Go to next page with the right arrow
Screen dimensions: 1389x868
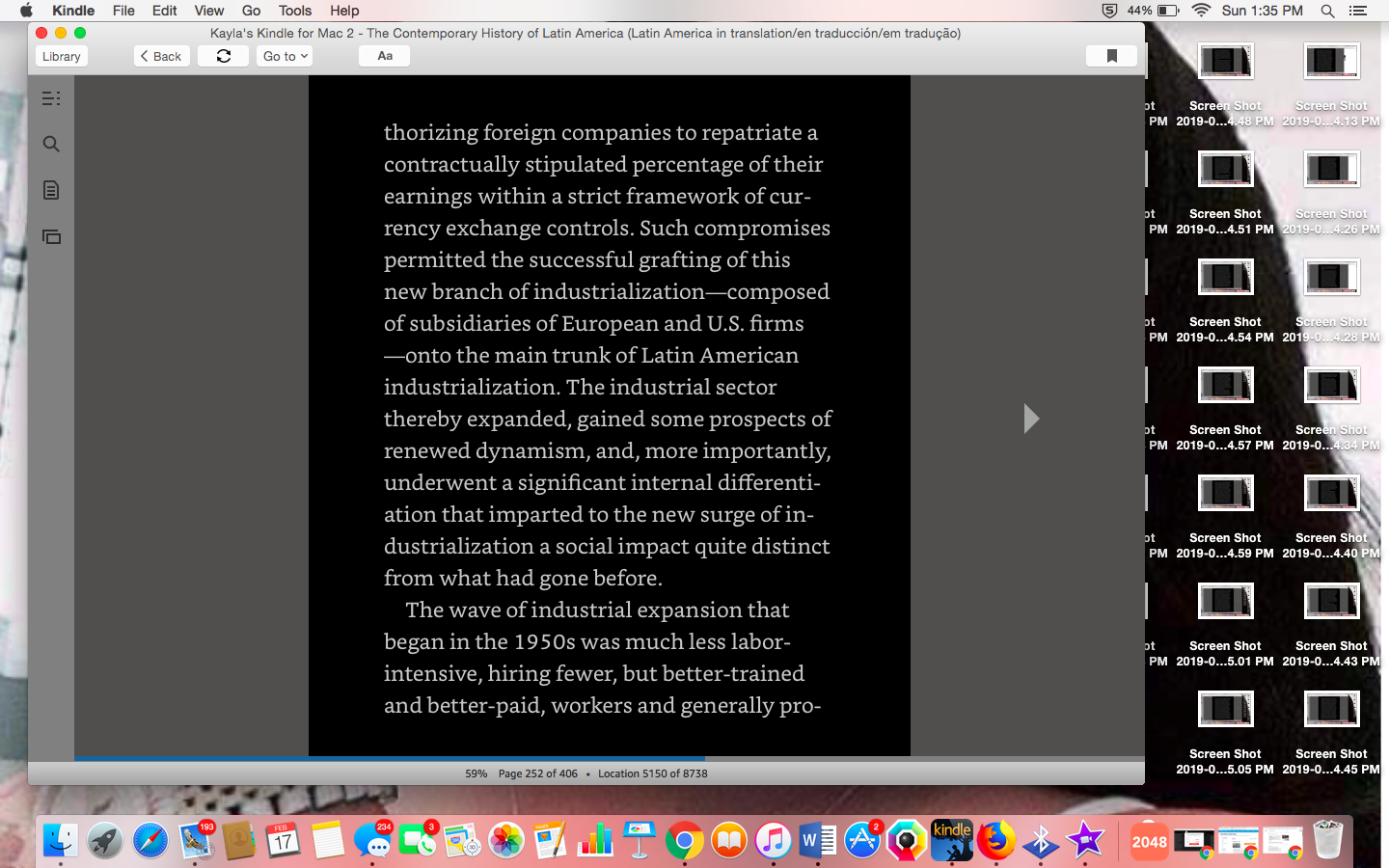click(x=1031, y=418)
